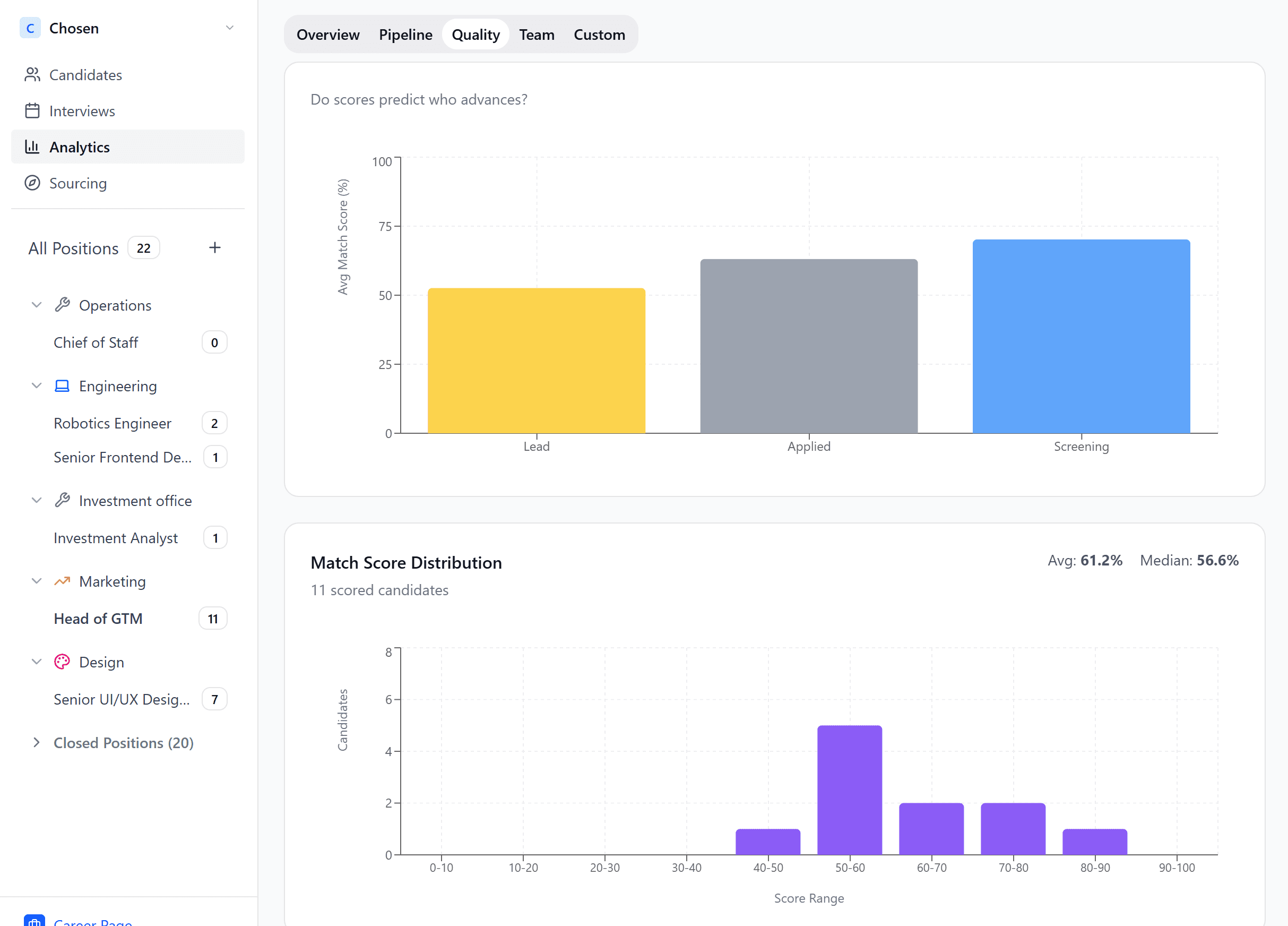Open Sourcing via the compass icon

coord(32,183)
